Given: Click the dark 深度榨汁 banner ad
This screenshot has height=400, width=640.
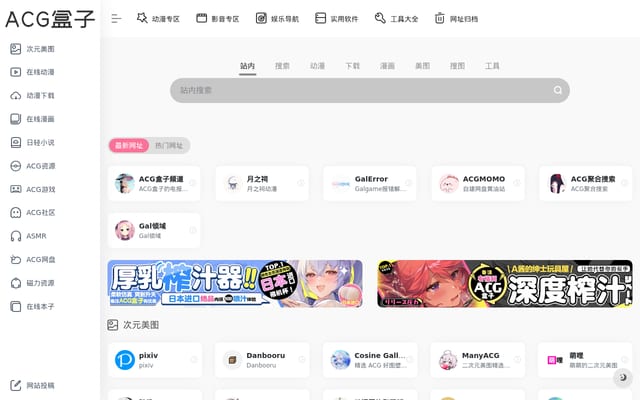Looking at the screenshot, I should [505, 284].
